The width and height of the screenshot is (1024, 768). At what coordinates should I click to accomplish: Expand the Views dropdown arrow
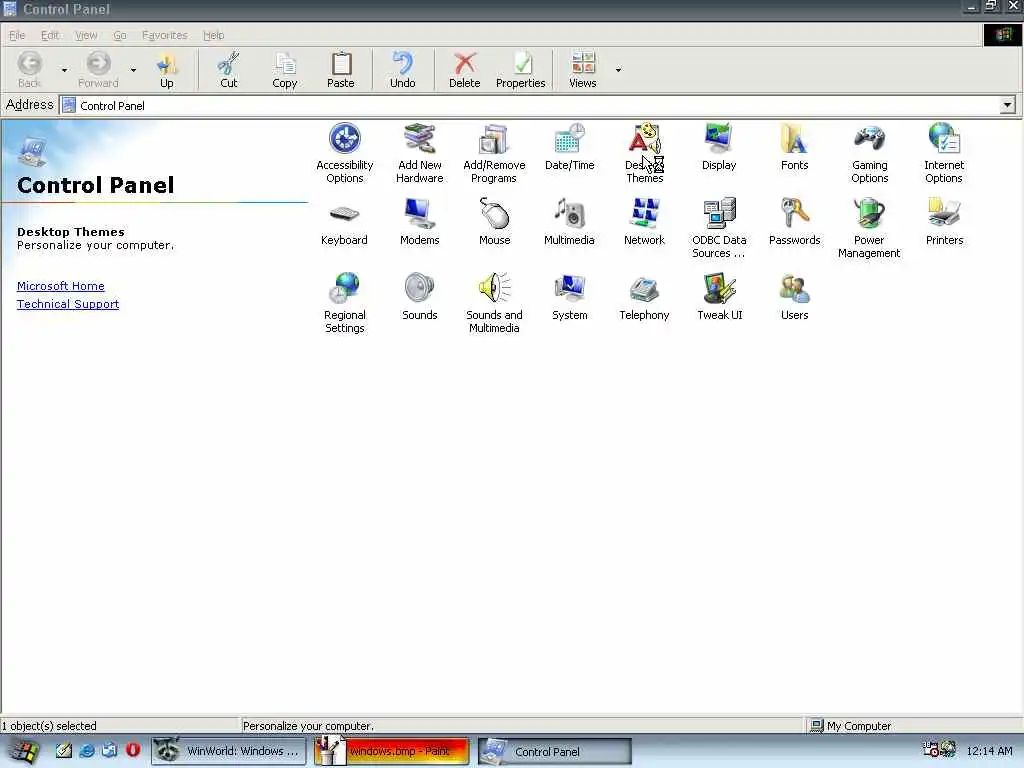coord(618,70)
